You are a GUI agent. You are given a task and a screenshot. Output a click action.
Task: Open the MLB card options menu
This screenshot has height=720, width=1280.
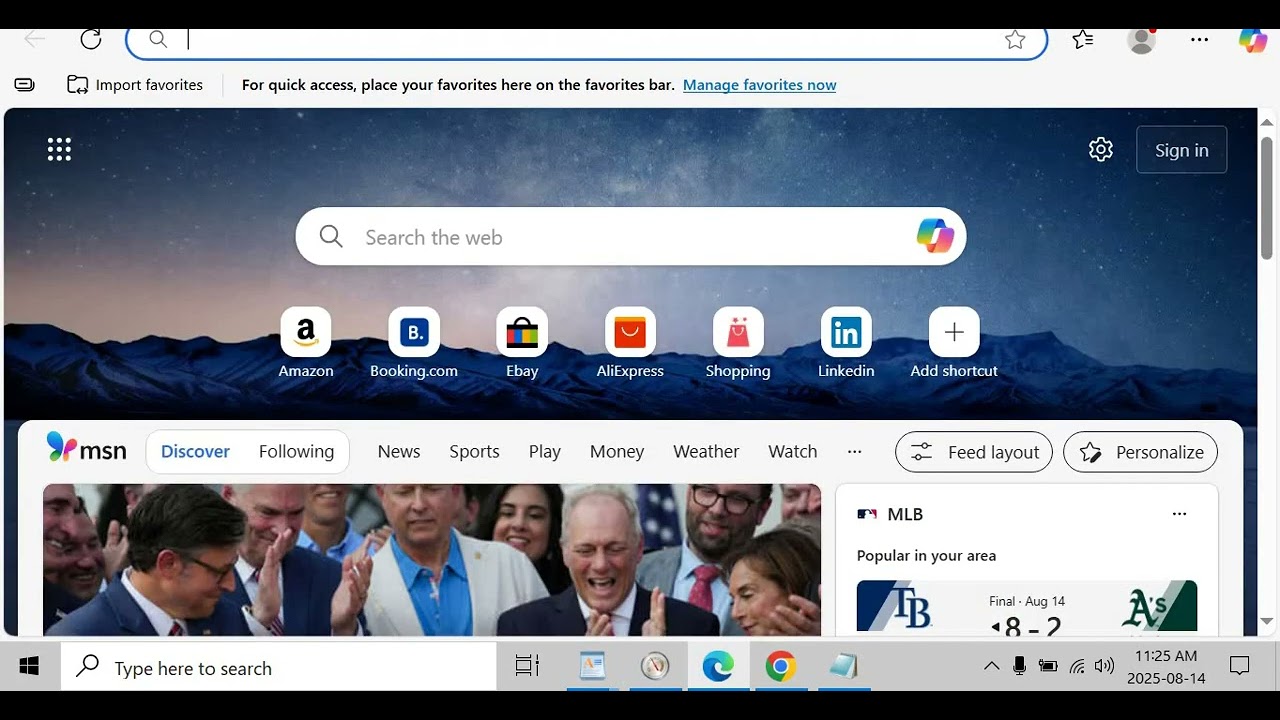[1179, 514]
